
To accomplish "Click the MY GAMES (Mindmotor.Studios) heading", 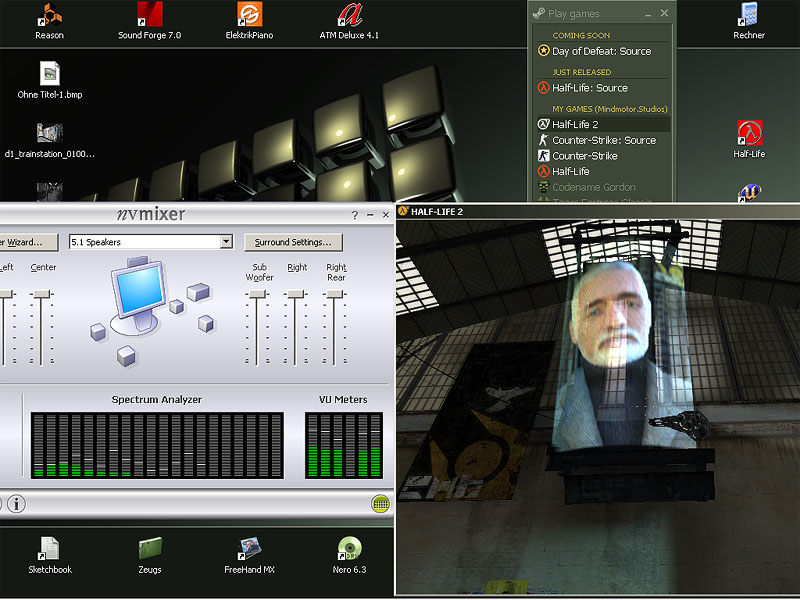I will 610,109.
